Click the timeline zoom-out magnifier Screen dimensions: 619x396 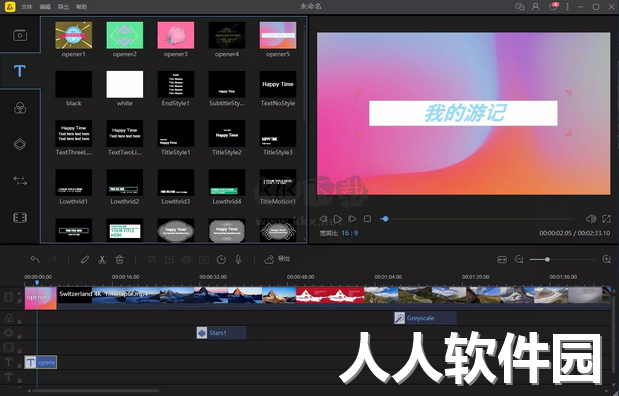519,259
